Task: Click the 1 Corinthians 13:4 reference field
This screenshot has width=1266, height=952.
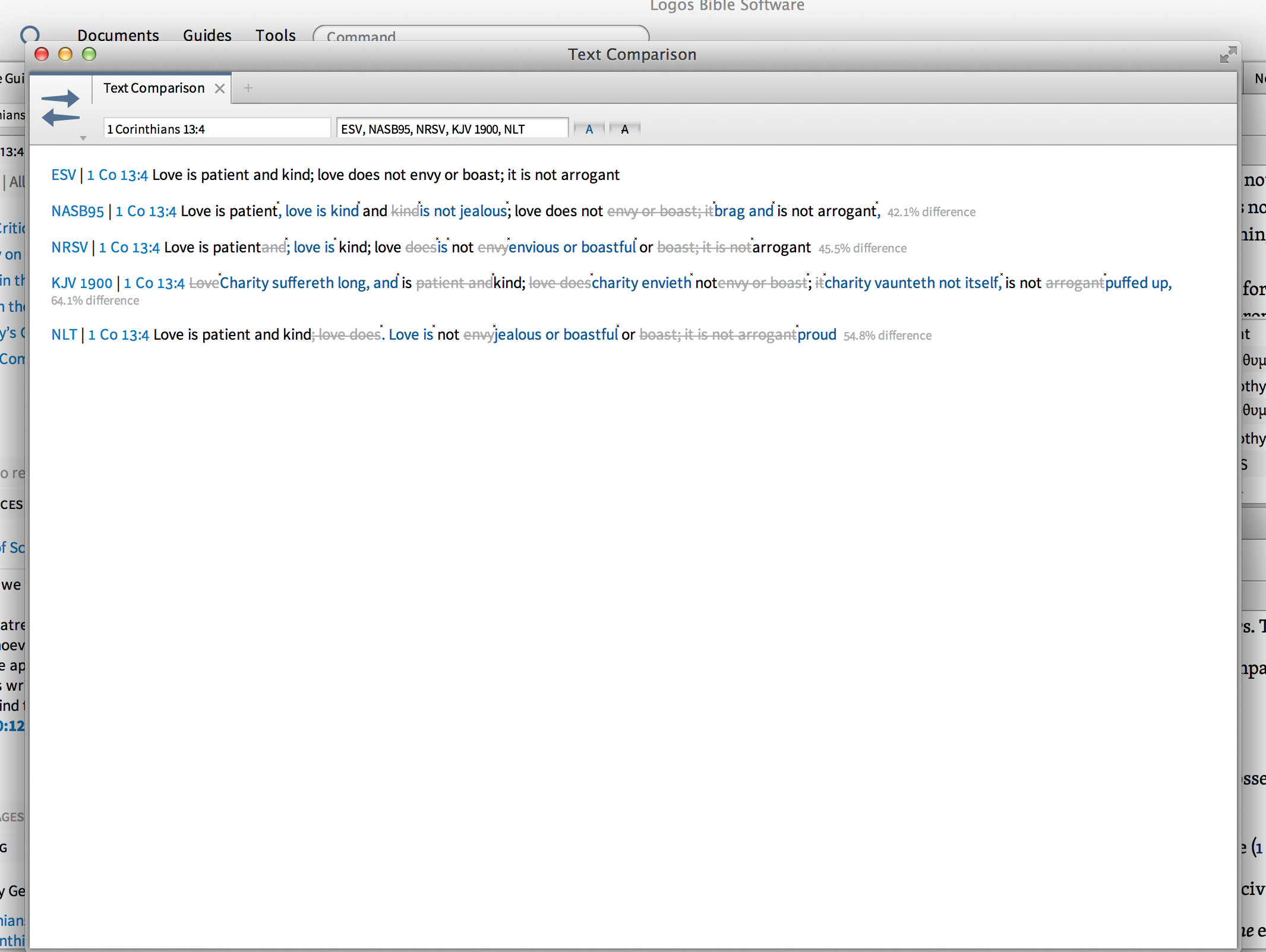Action: pos(216,129)
